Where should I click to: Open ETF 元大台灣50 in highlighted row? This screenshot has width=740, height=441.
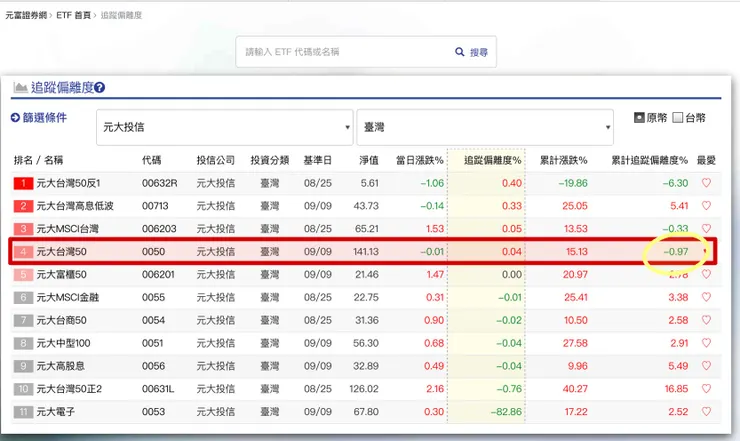coord(61,252)
